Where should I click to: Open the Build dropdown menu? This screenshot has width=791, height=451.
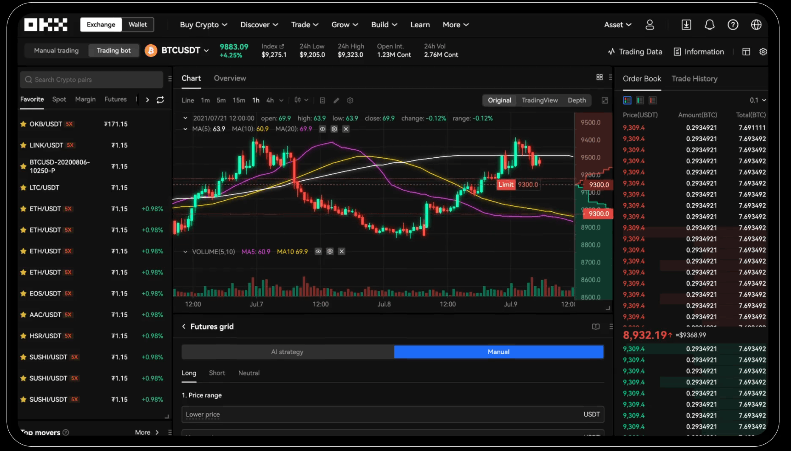(384, 24)
